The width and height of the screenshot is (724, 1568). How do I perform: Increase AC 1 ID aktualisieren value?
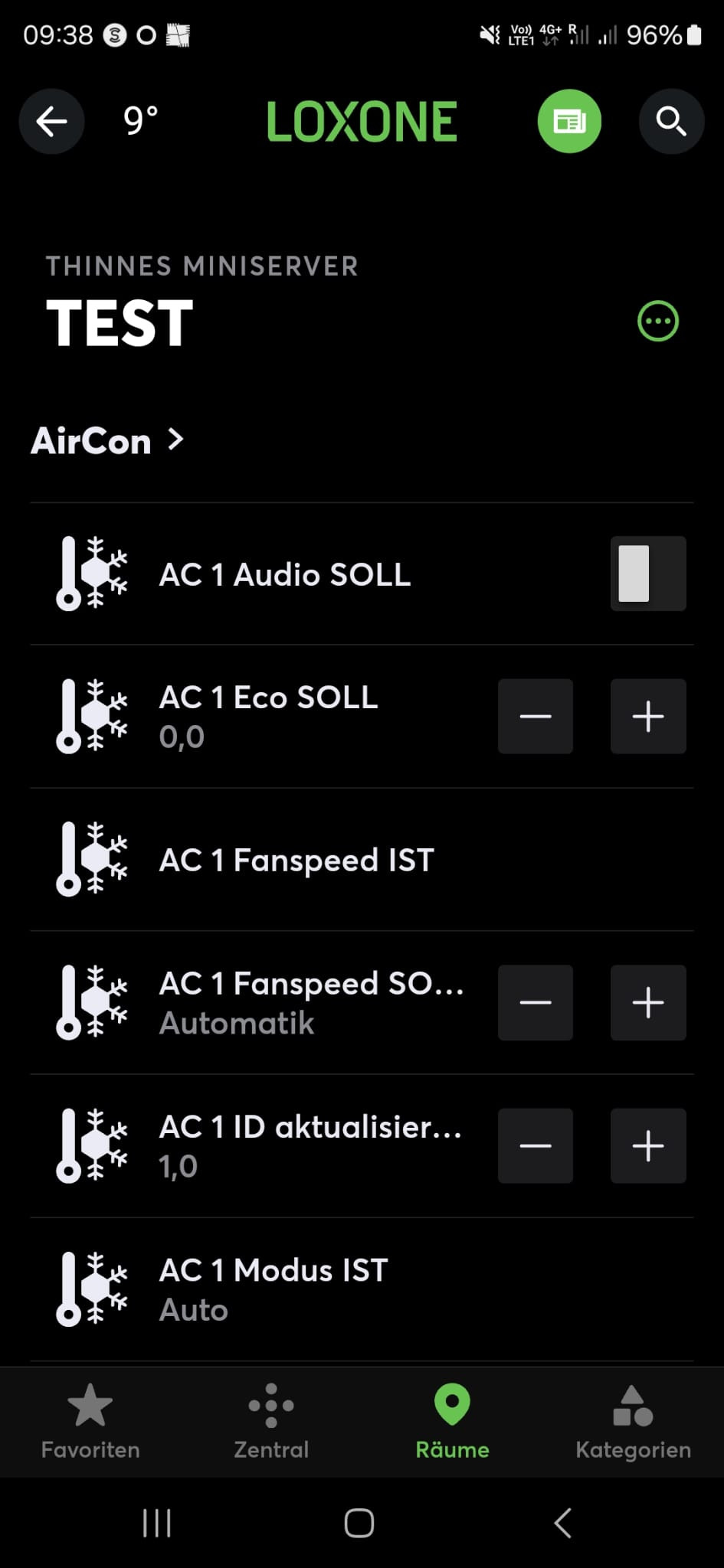647,1145
